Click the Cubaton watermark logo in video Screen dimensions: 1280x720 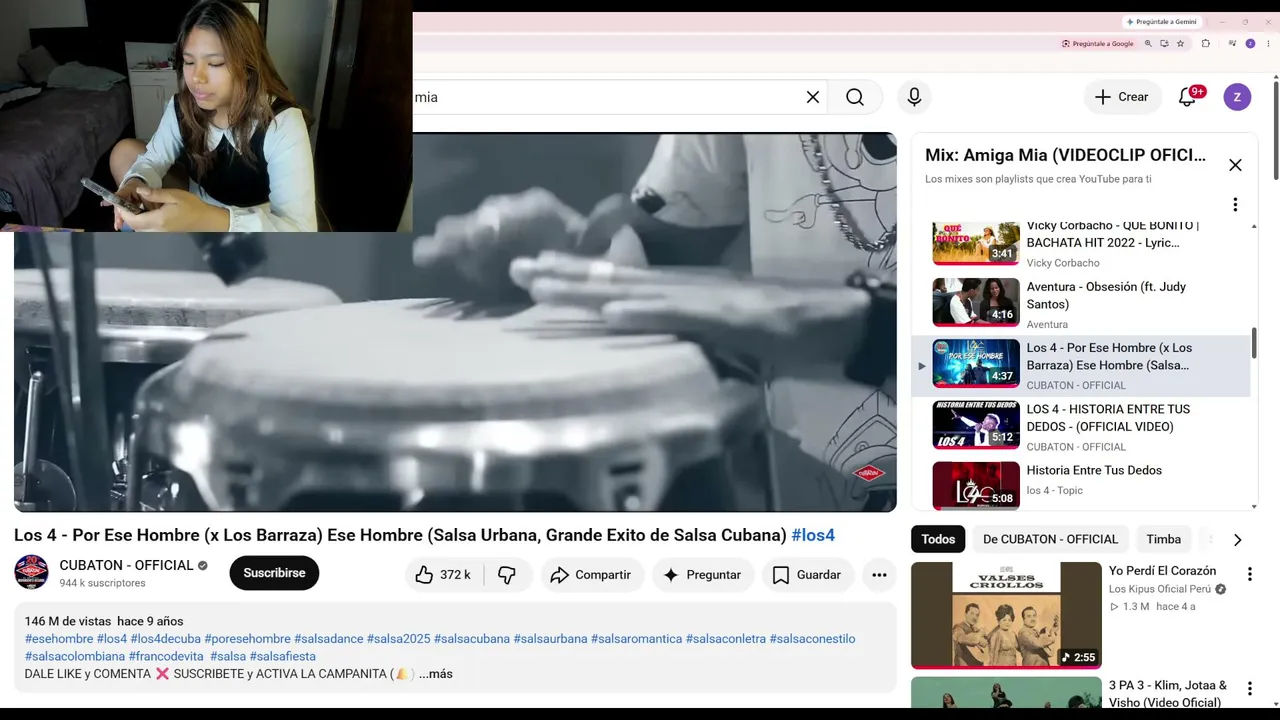[869, 473]
